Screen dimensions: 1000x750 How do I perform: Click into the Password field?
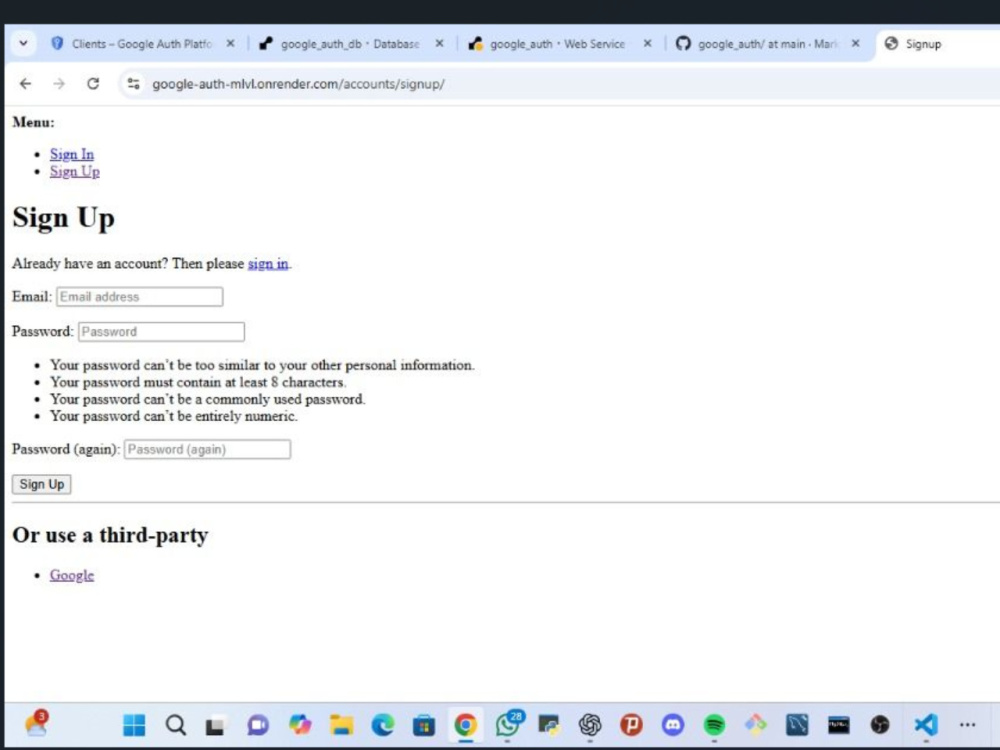pos(161,332)
